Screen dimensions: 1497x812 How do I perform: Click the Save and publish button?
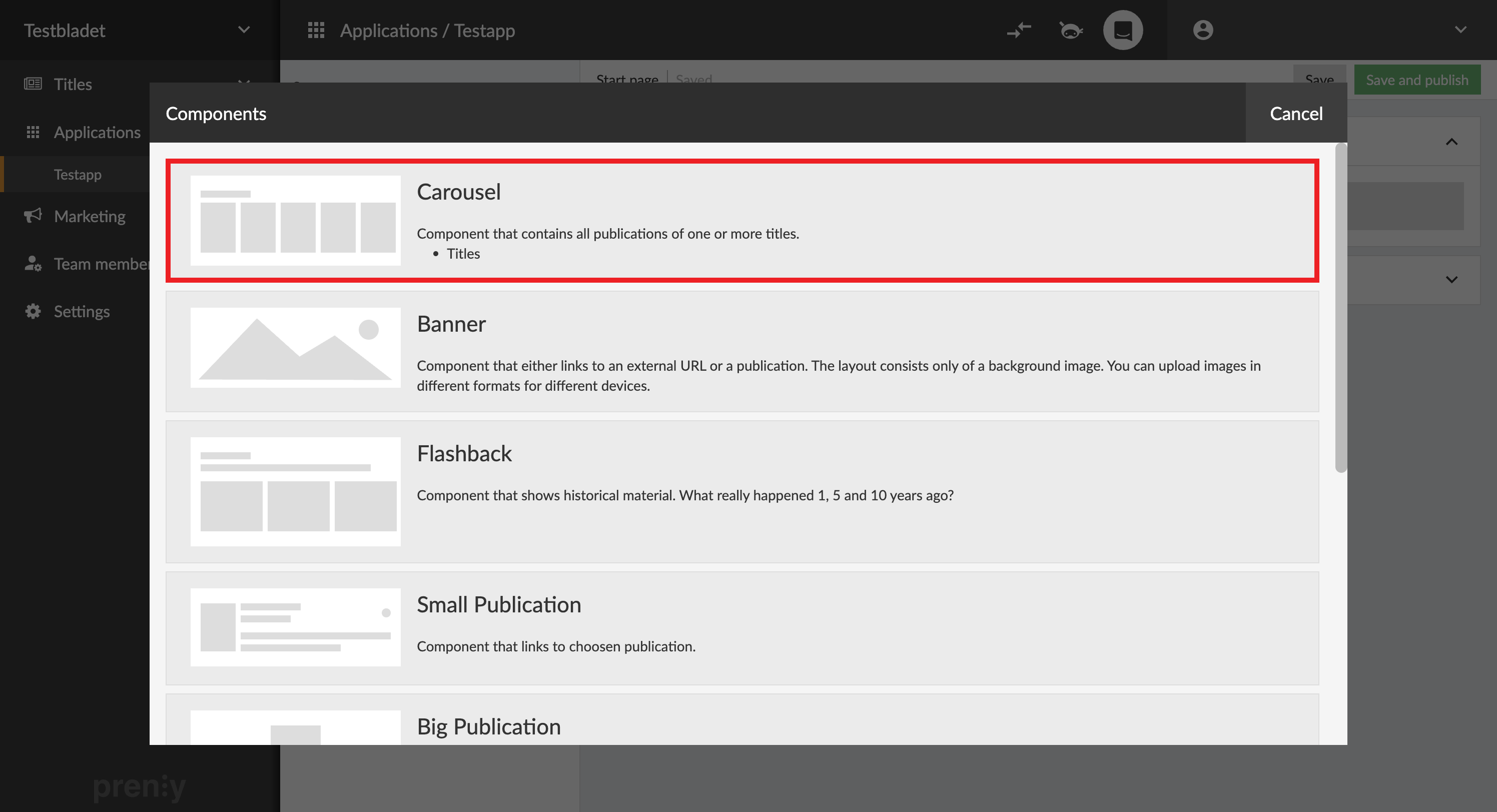1417,80
